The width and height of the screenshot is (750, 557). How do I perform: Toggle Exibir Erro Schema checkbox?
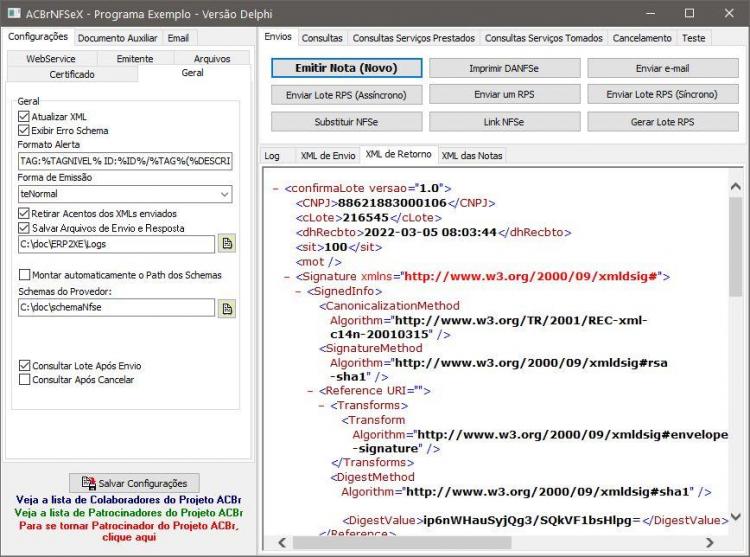coord(23,130)
